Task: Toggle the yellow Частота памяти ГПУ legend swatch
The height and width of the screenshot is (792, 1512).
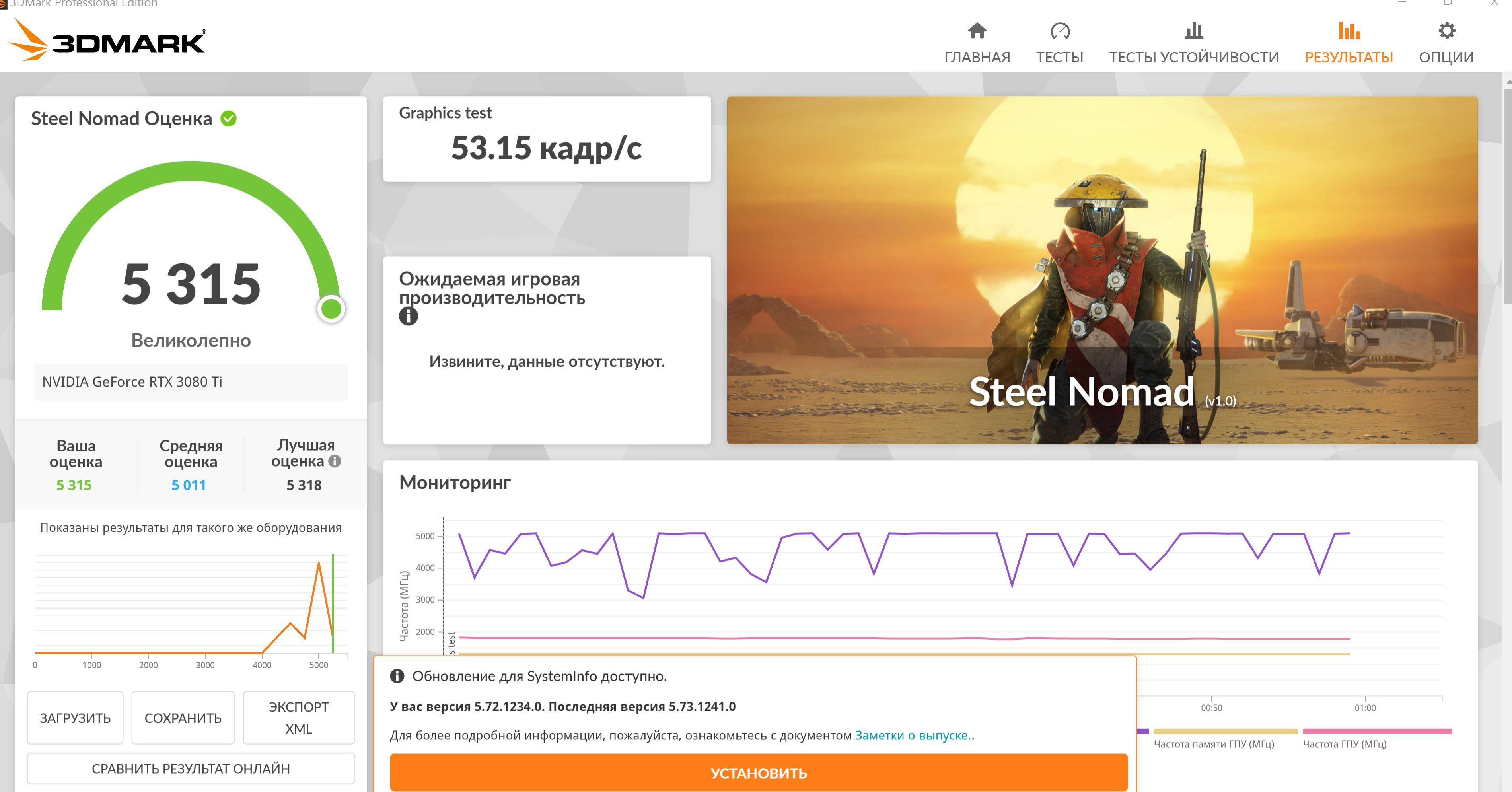Action: [x=1225, y=732]
